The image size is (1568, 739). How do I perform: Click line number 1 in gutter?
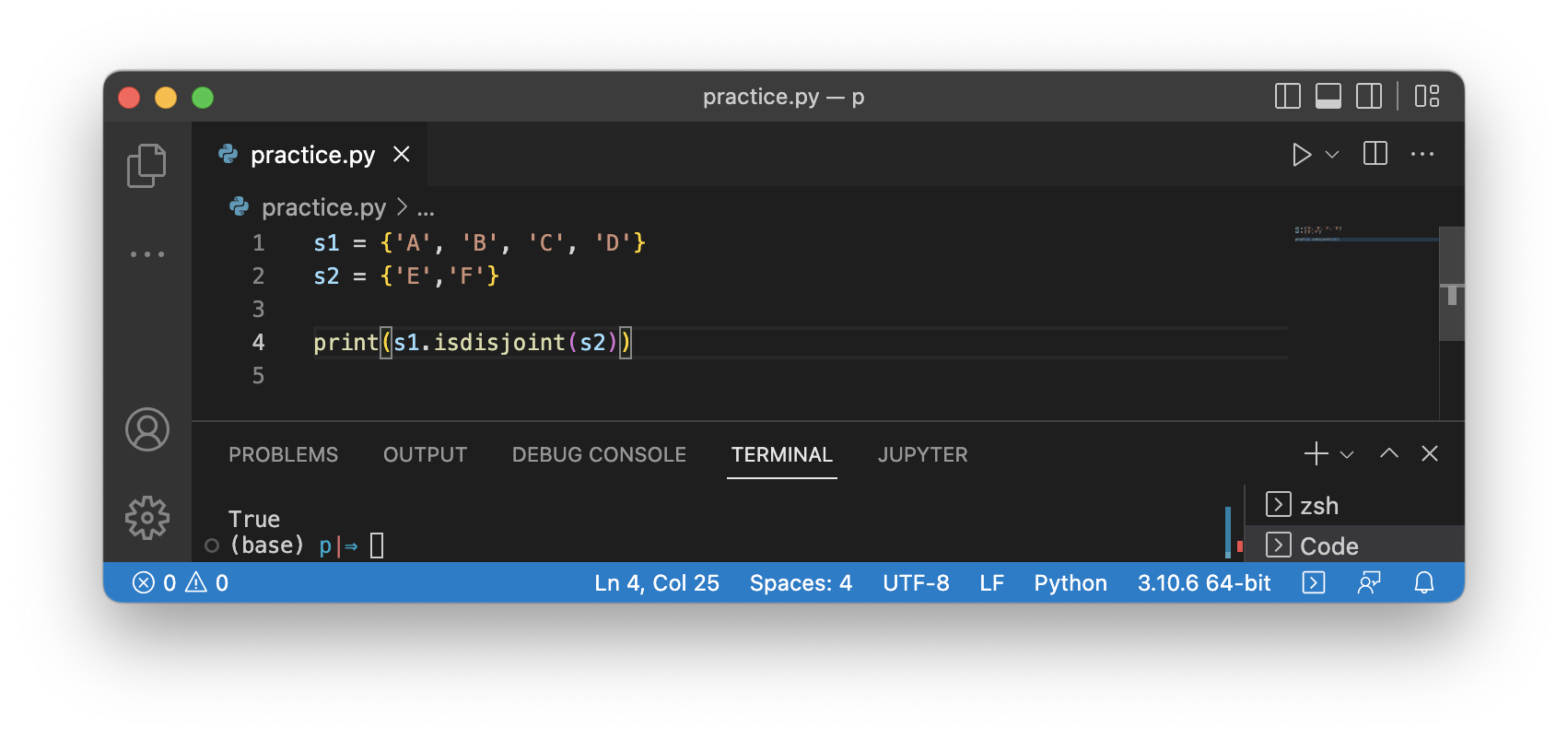[258, 243]
